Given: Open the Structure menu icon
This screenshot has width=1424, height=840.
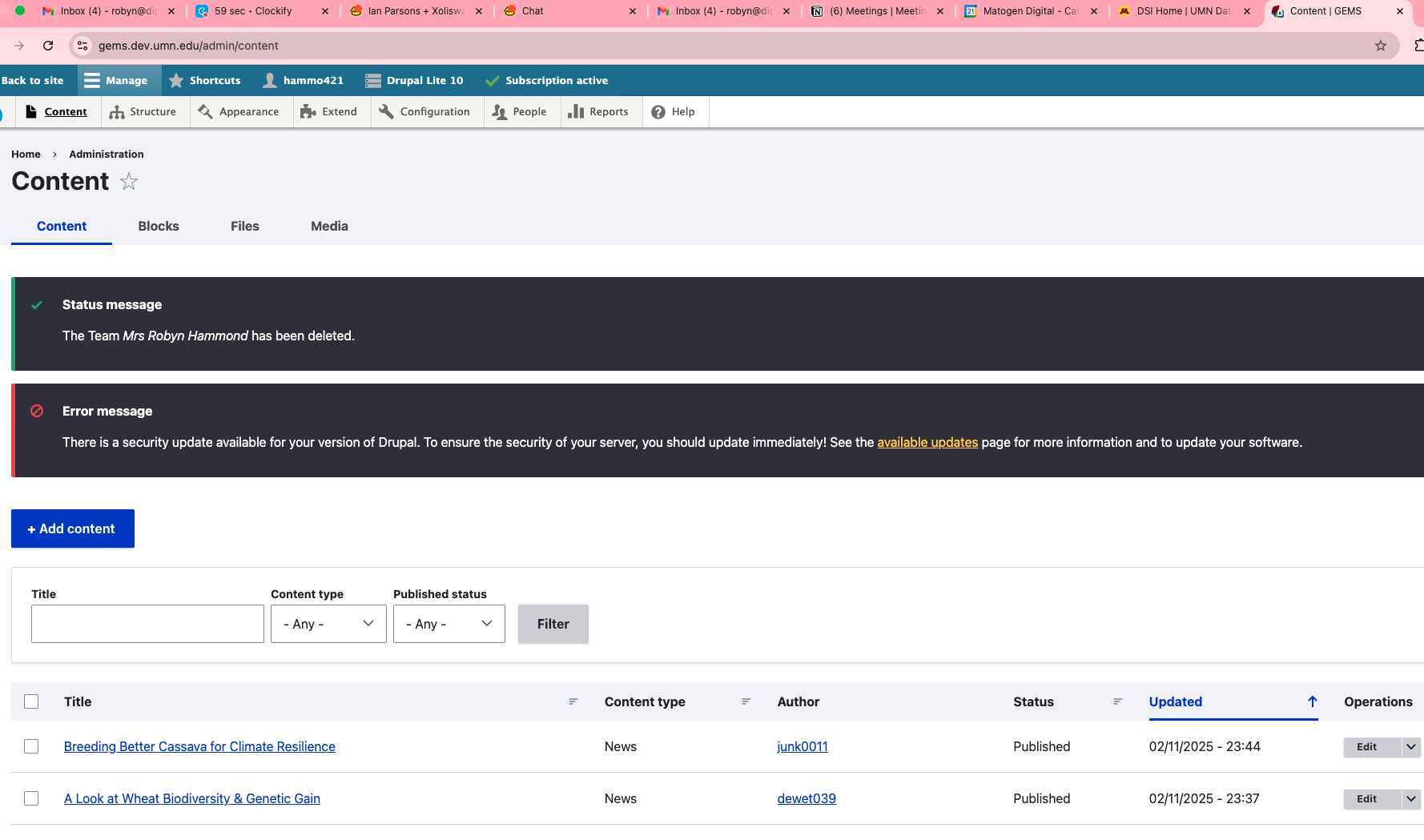Looking at the screenshot, I should (117, 112).
